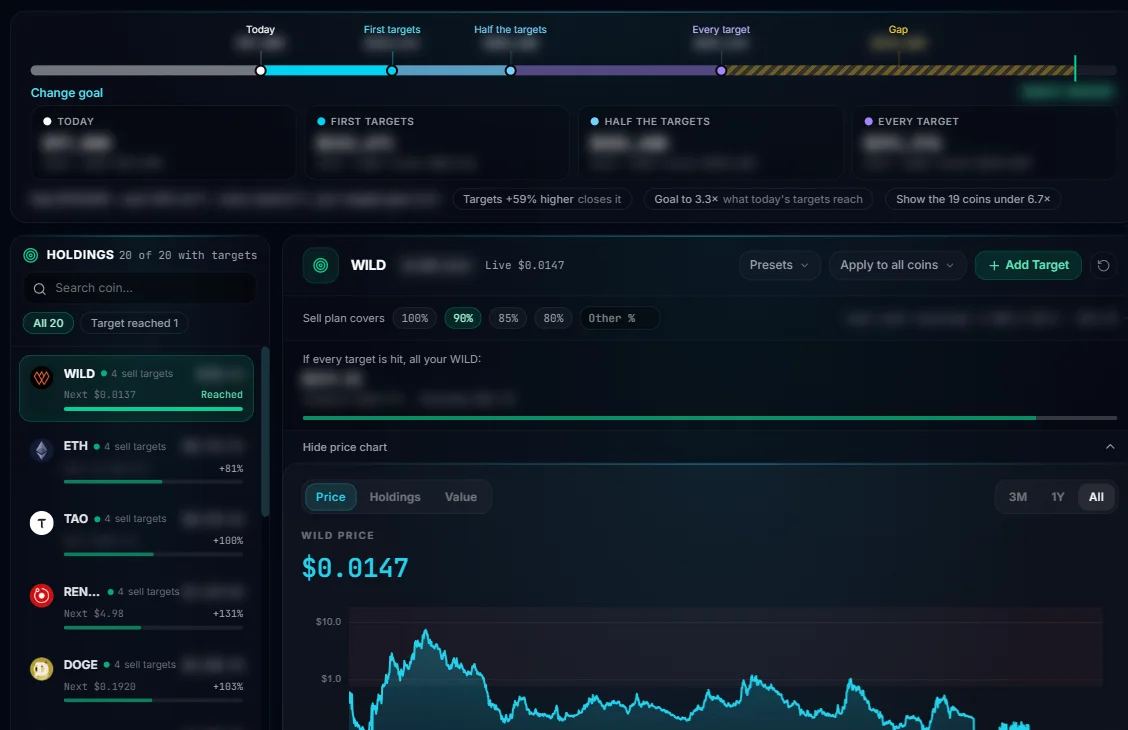Select 80% sell plan coverage
The image size is (1128, 730).
553,318
